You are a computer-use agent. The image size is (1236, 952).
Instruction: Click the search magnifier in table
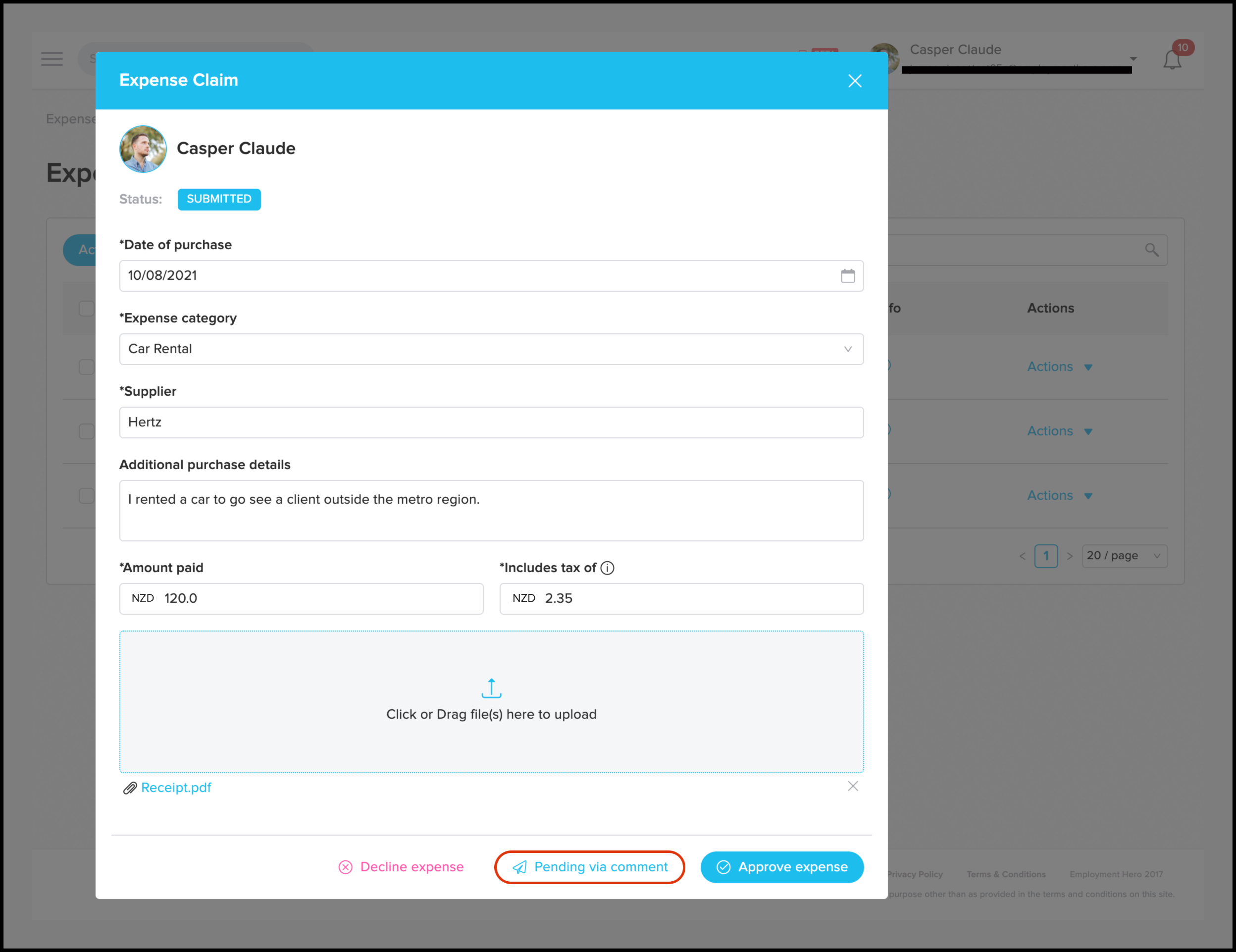(x=1151, y=250)
